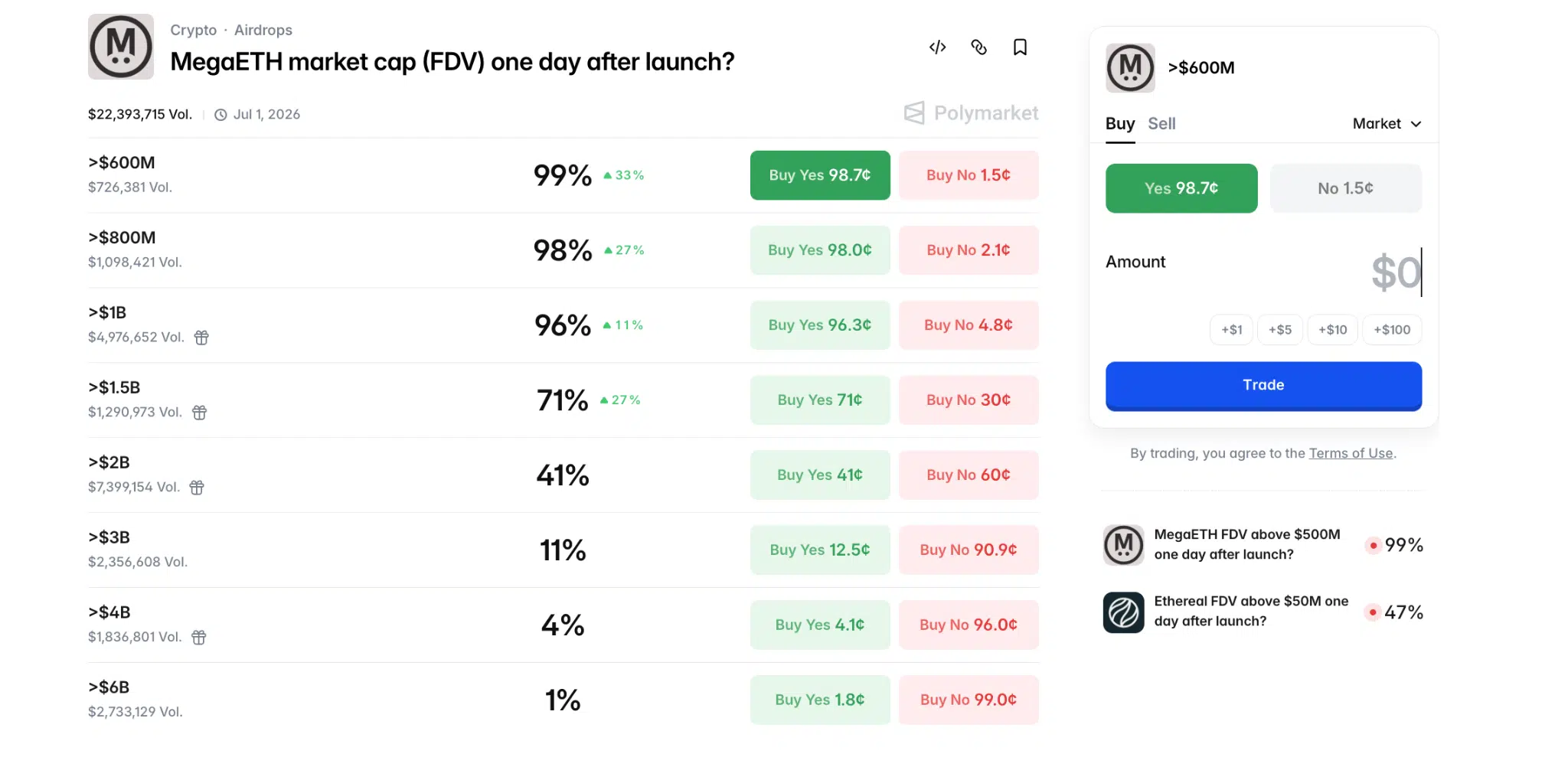Add $1 to the amount
Viewport: 1568px width, 767px height.
pyautogui.click(x=1231, y=330)
